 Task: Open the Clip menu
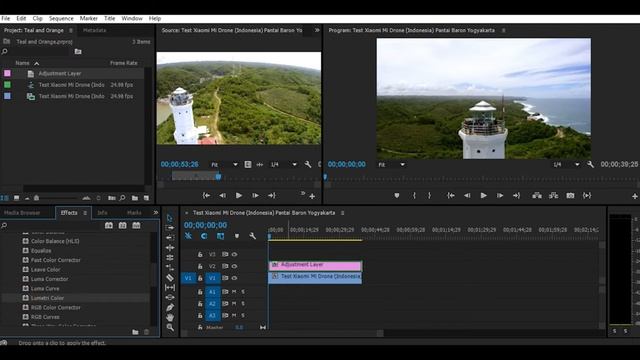38,18
